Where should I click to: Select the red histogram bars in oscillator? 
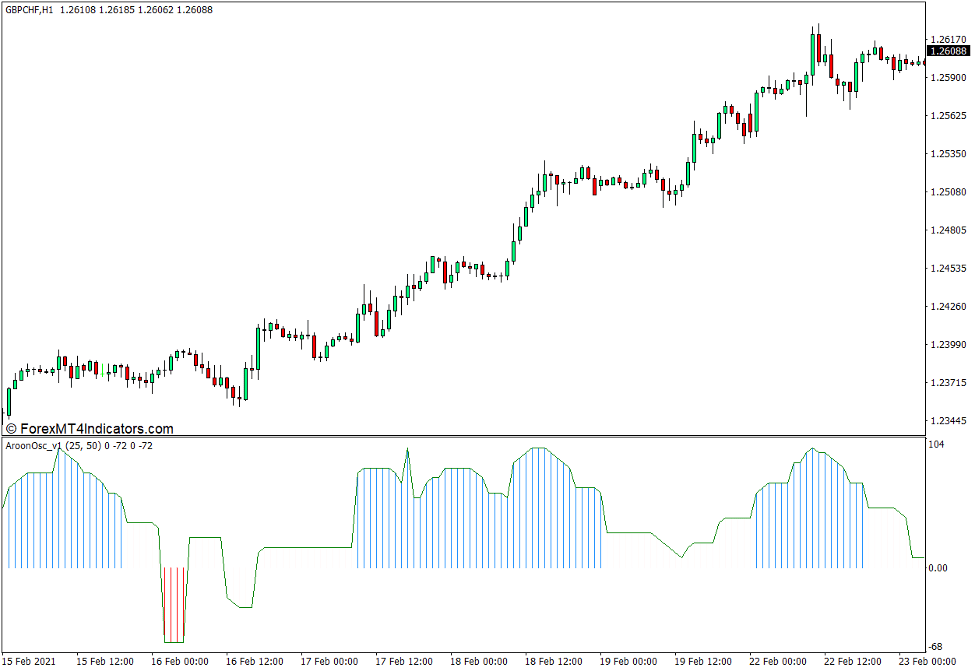coord(174,604)
